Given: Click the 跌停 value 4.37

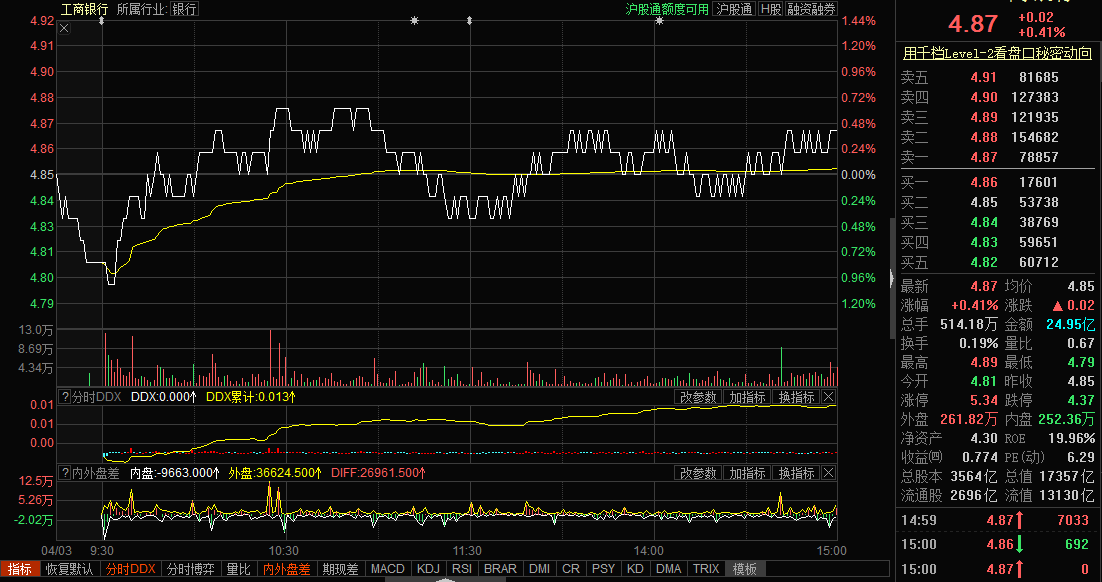Looking at the screenshot, I should tap(1081, 400).
